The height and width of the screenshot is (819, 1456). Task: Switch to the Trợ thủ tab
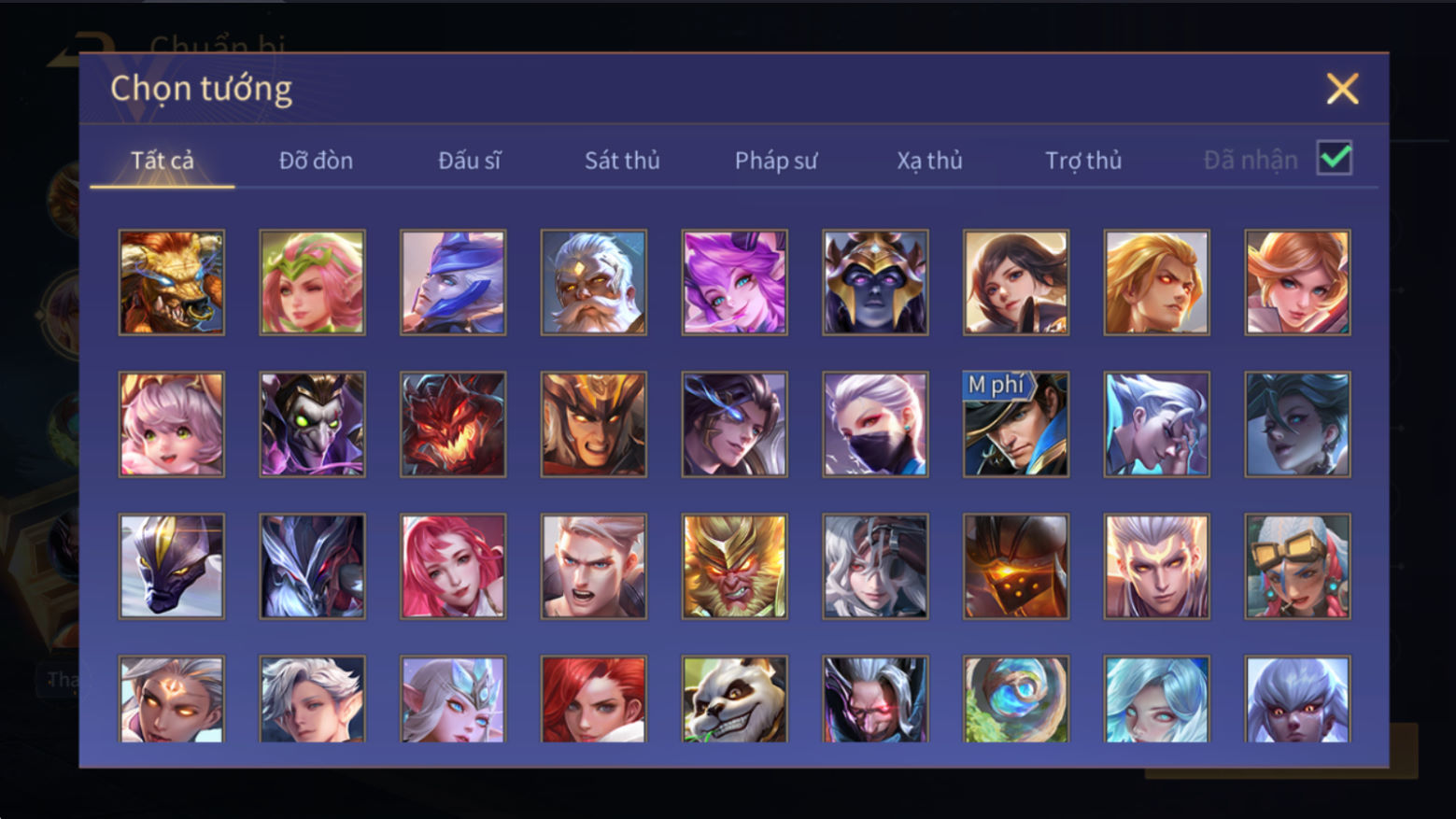[1083, 161]
